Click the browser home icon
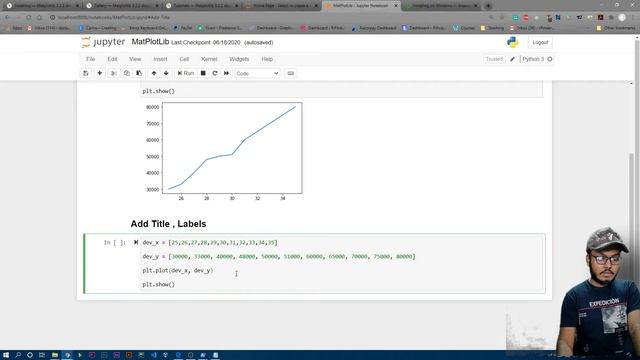640x360 pixels. click(39, 17)
